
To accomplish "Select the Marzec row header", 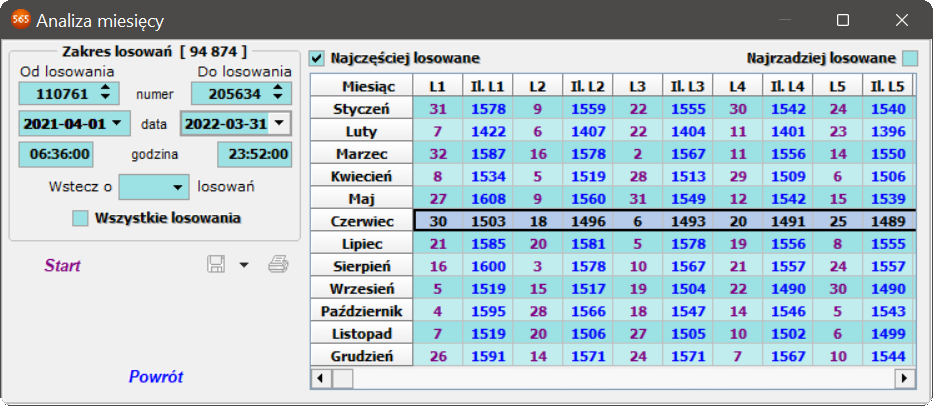I will (x=361, y=154).
